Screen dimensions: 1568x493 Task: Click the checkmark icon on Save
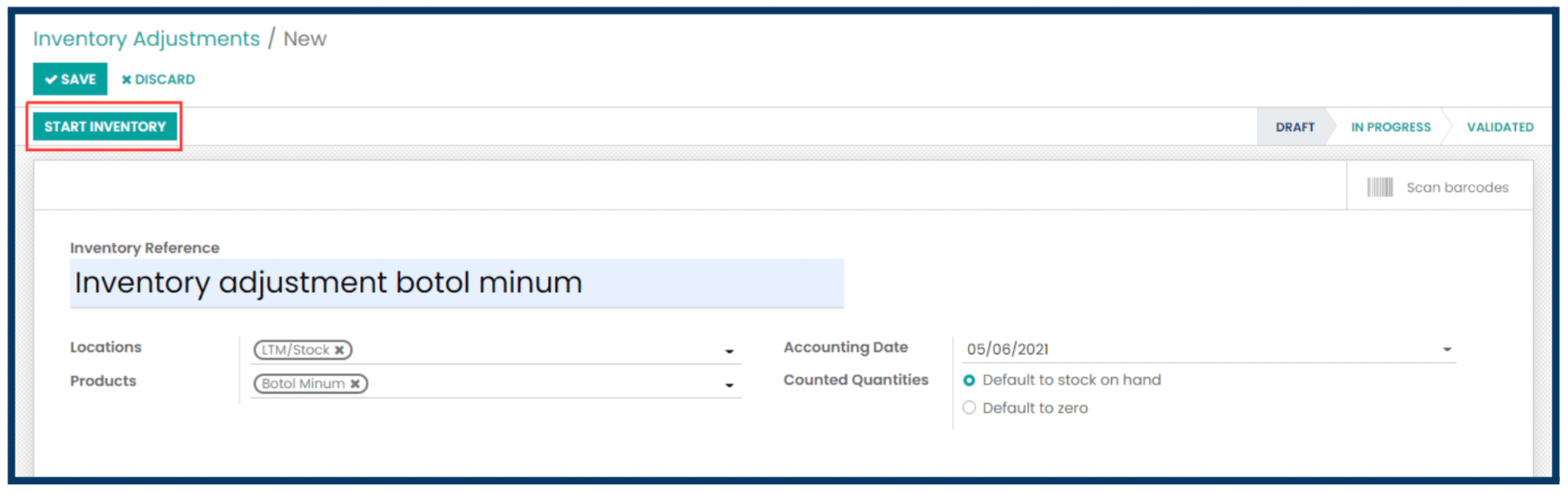pyautogui.click(x=51, y=79)
